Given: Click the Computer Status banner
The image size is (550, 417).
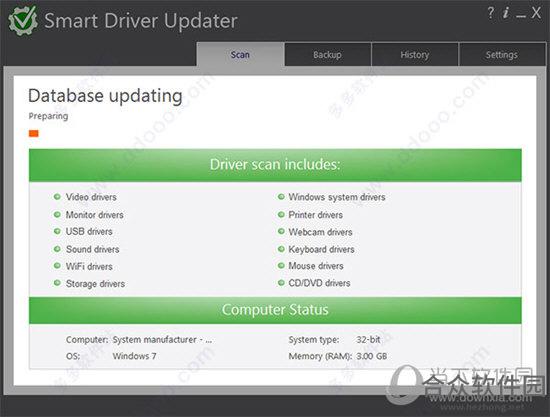Looking at the screenshot, I should pyautogui.click(x=275, y=310).
